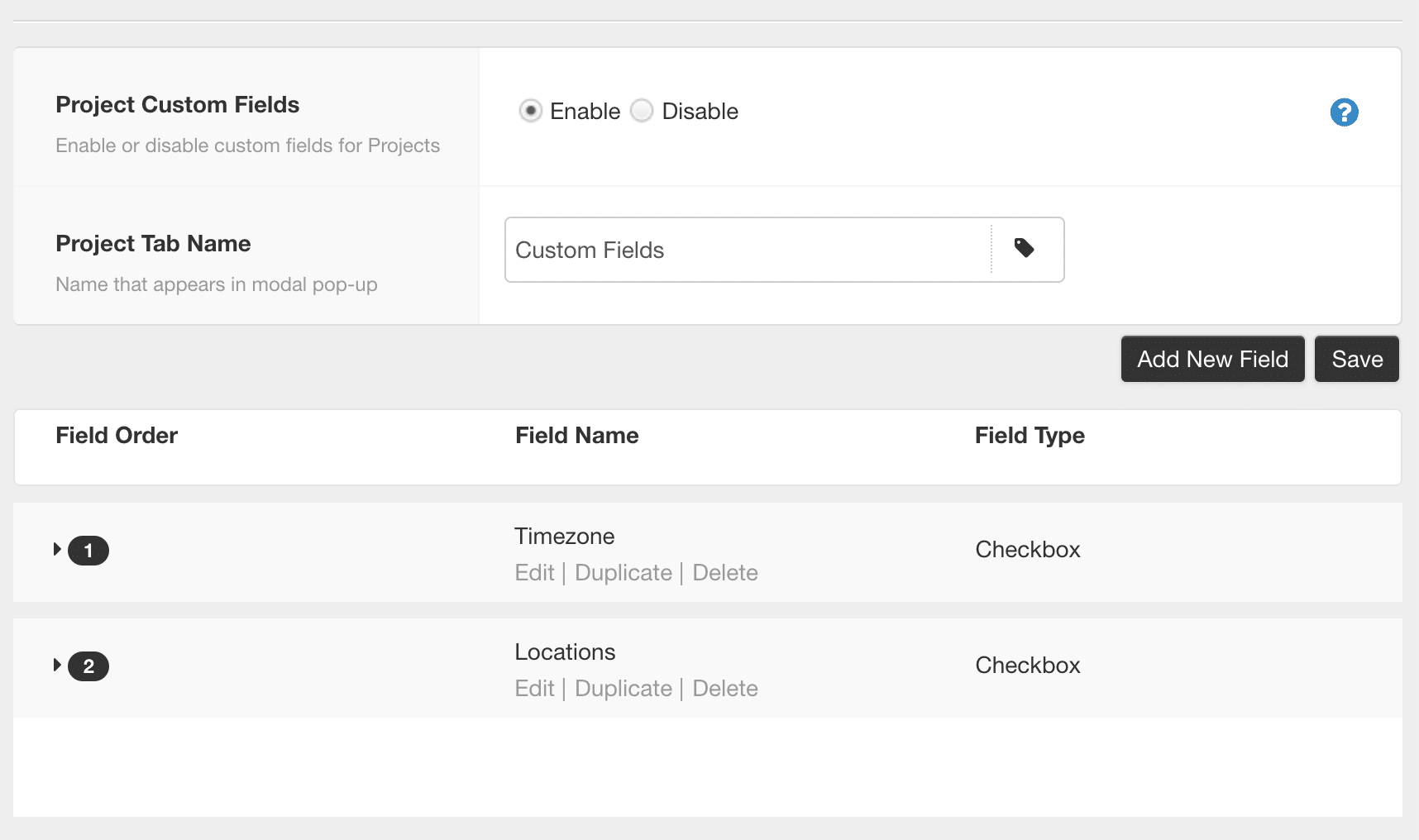
Task: Click the Field Name column header
Action: point(576,435)
